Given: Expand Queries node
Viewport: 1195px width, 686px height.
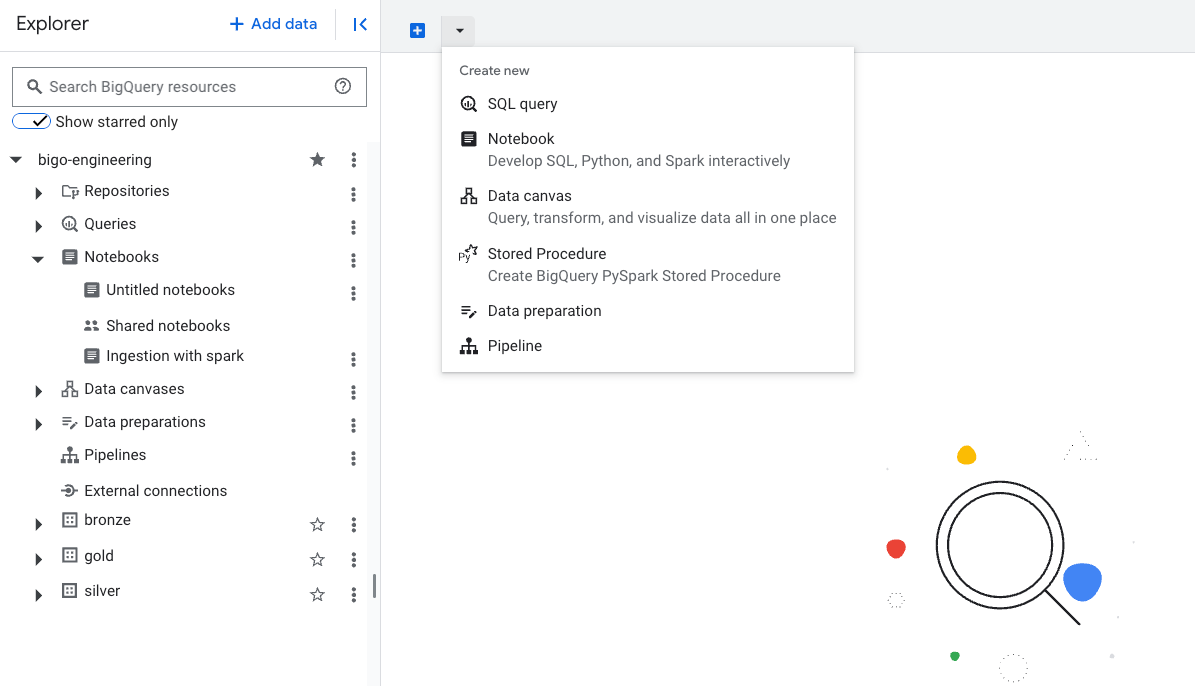Looking at the screenshot, I should [38, 226].
